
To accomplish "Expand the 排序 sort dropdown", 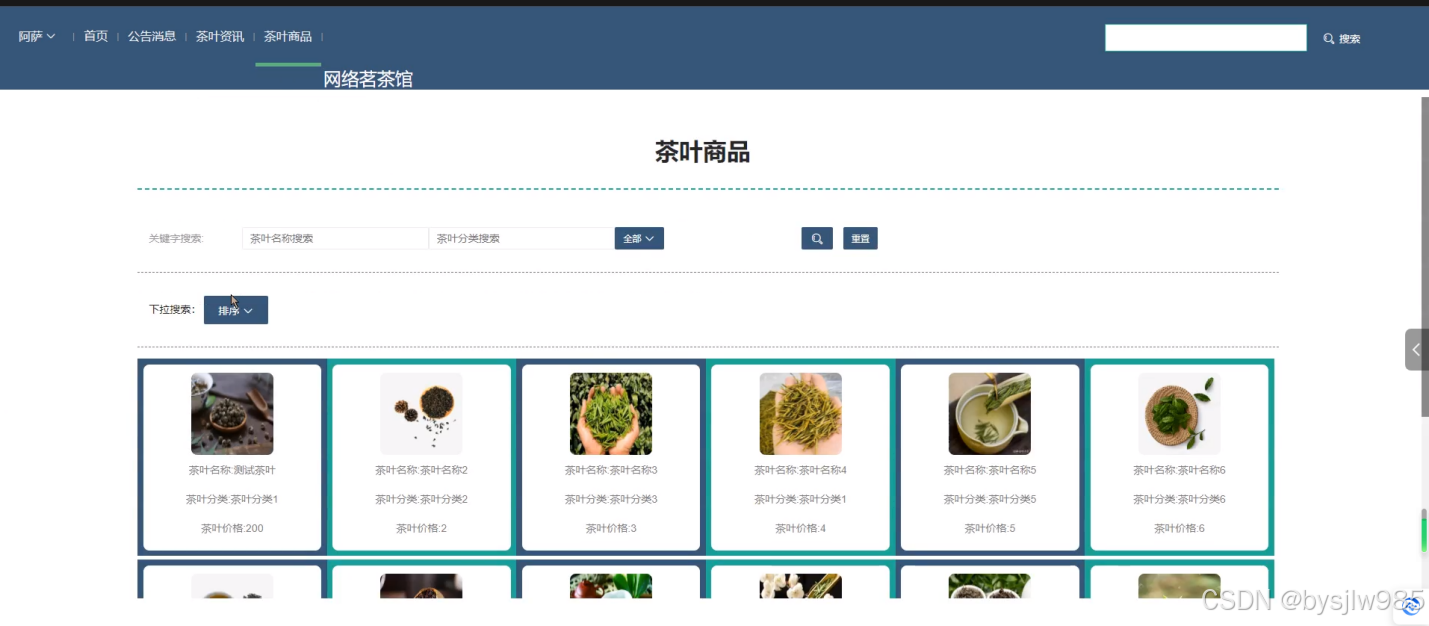I will 236,310.
